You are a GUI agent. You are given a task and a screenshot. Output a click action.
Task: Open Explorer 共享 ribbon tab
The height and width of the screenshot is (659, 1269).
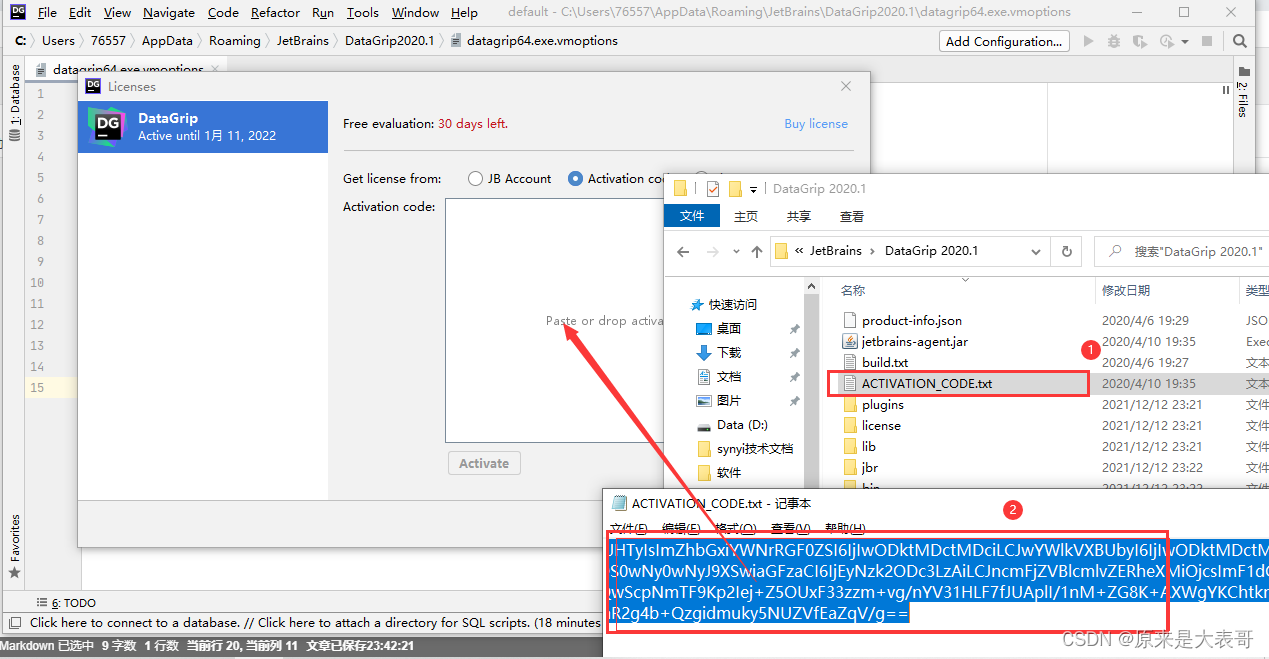click(x=799, y=216)
